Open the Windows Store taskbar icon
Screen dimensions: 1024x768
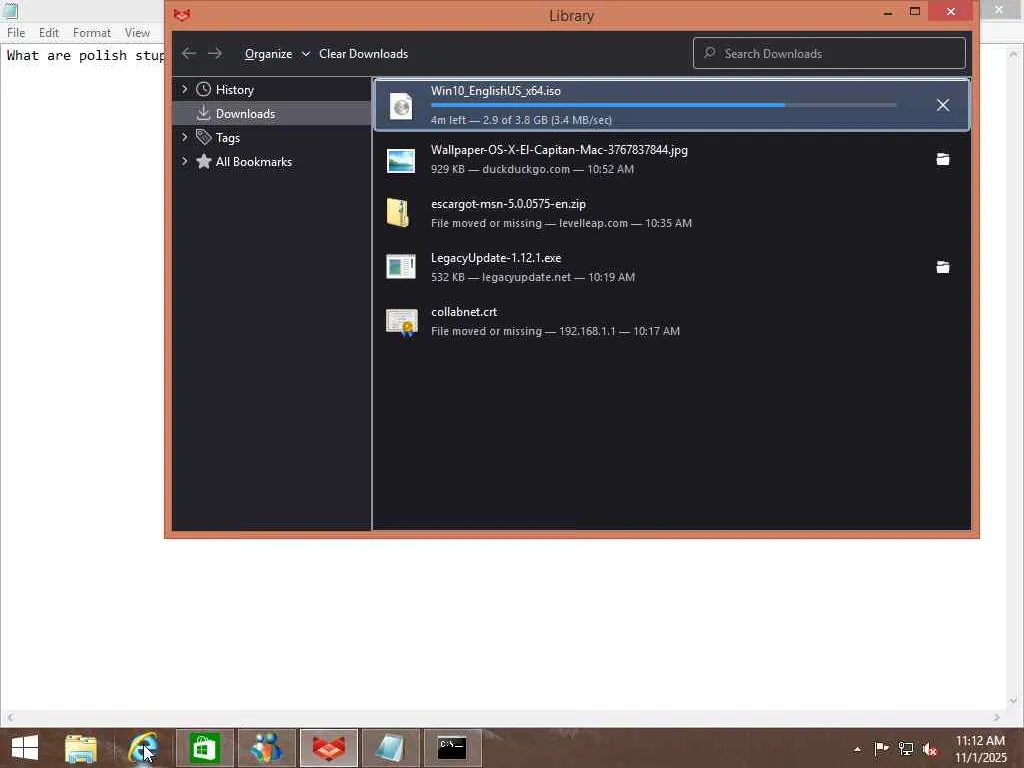(x=204, y=748)
